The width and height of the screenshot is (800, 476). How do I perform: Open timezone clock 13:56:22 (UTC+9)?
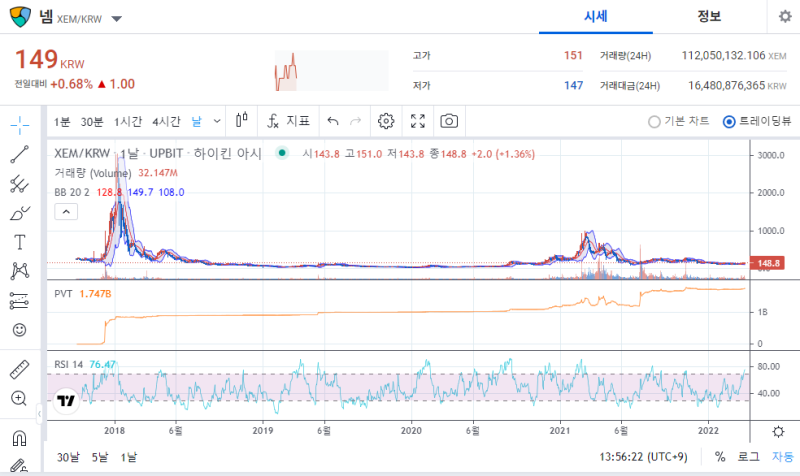click(643, 457)
